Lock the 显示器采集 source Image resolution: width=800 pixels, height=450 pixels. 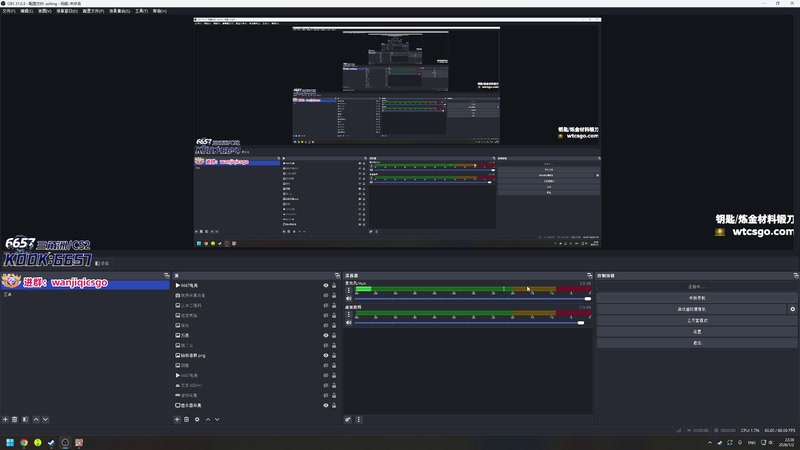pyautogui.click(x=334, y=406)
